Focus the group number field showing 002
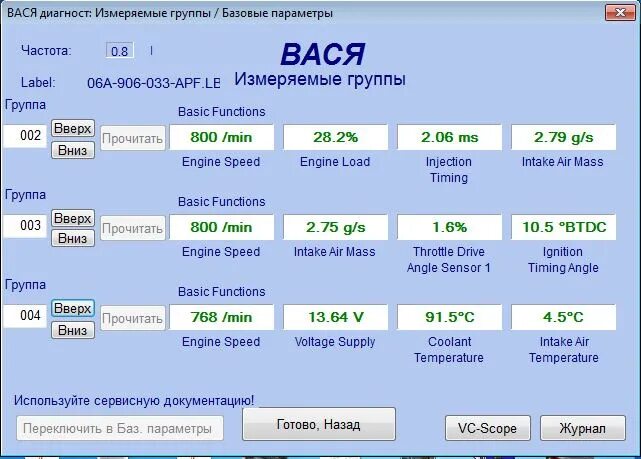Image resolution: width=641 pixels, height=459 pixels. [x=25, y=136]
